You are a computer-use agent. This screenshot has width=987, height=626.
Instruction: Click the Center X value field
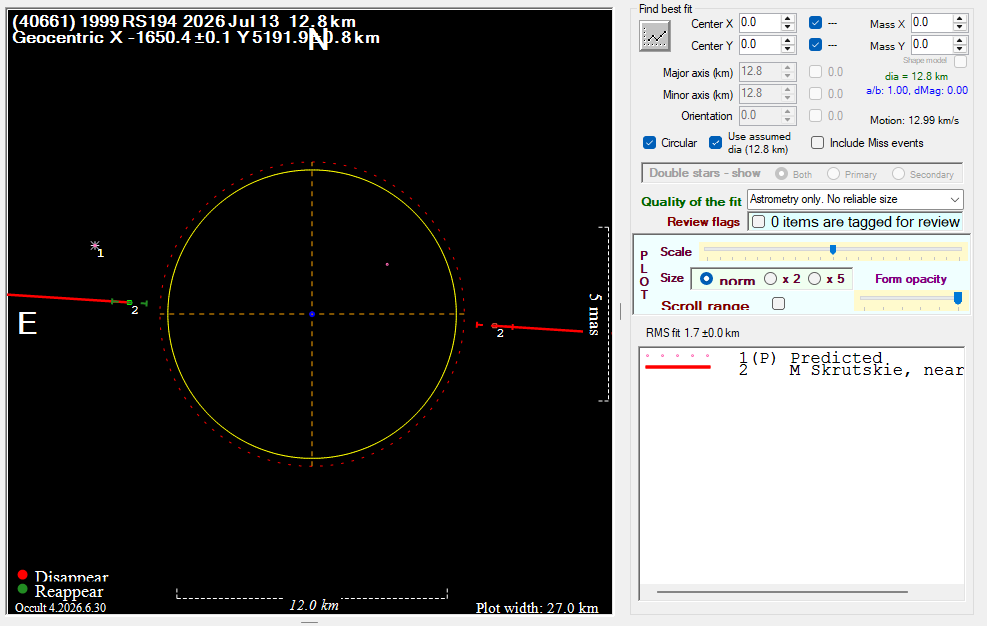[759, 23]
